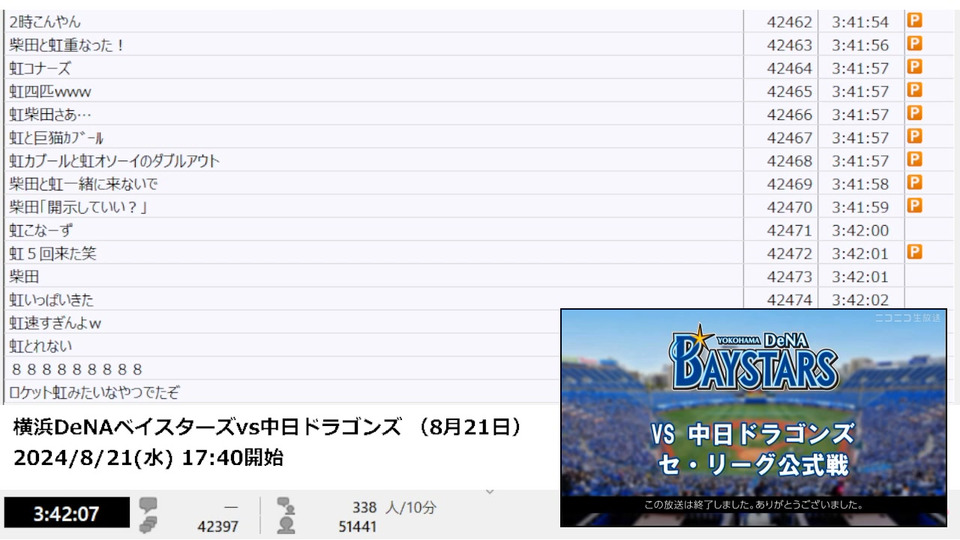Click the premium P icon on comment 42472
Screen dimensions: 960x540
pos(915,252)
